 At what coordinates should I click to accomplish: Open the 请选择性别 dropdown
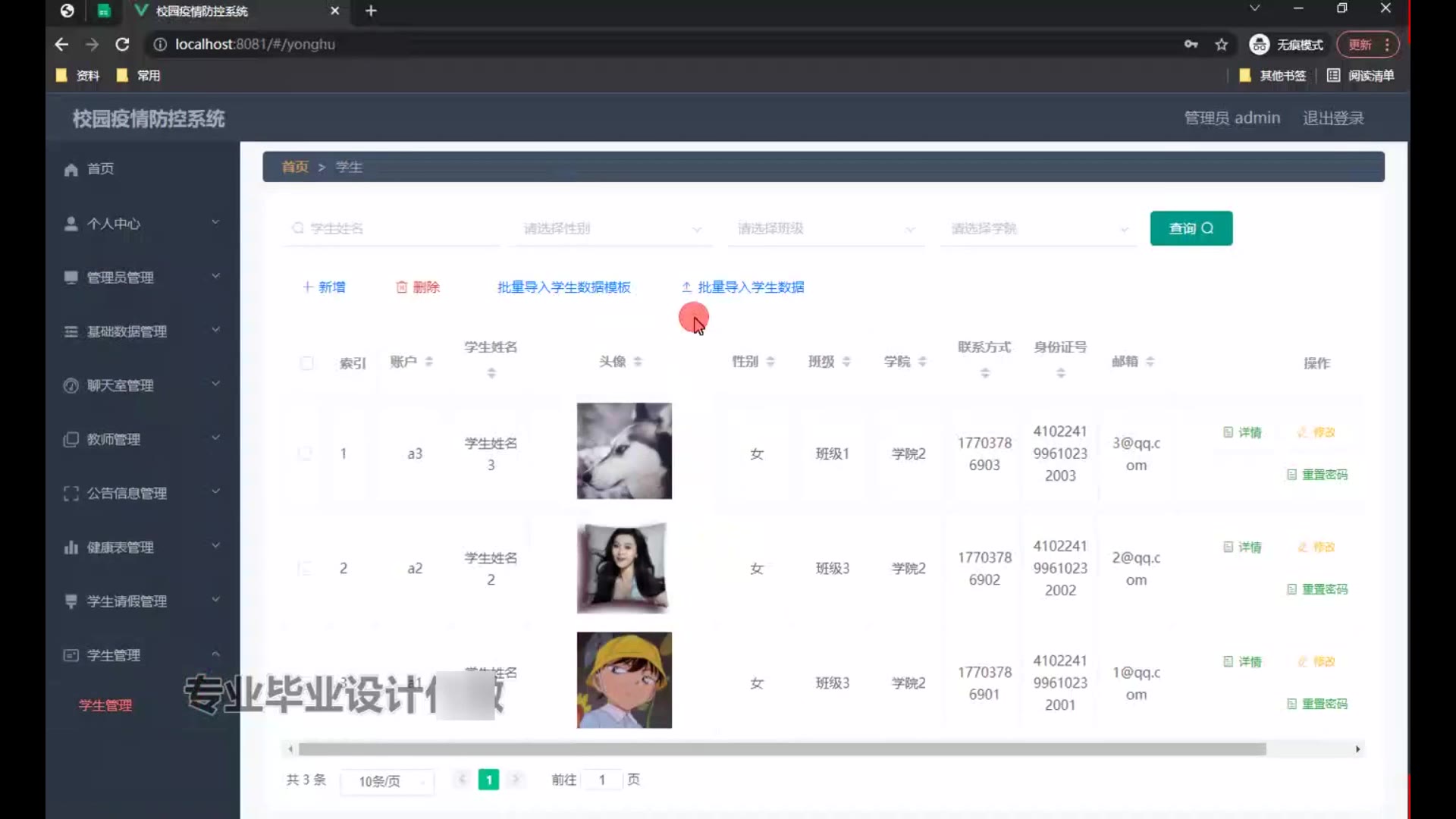point(611,228)
